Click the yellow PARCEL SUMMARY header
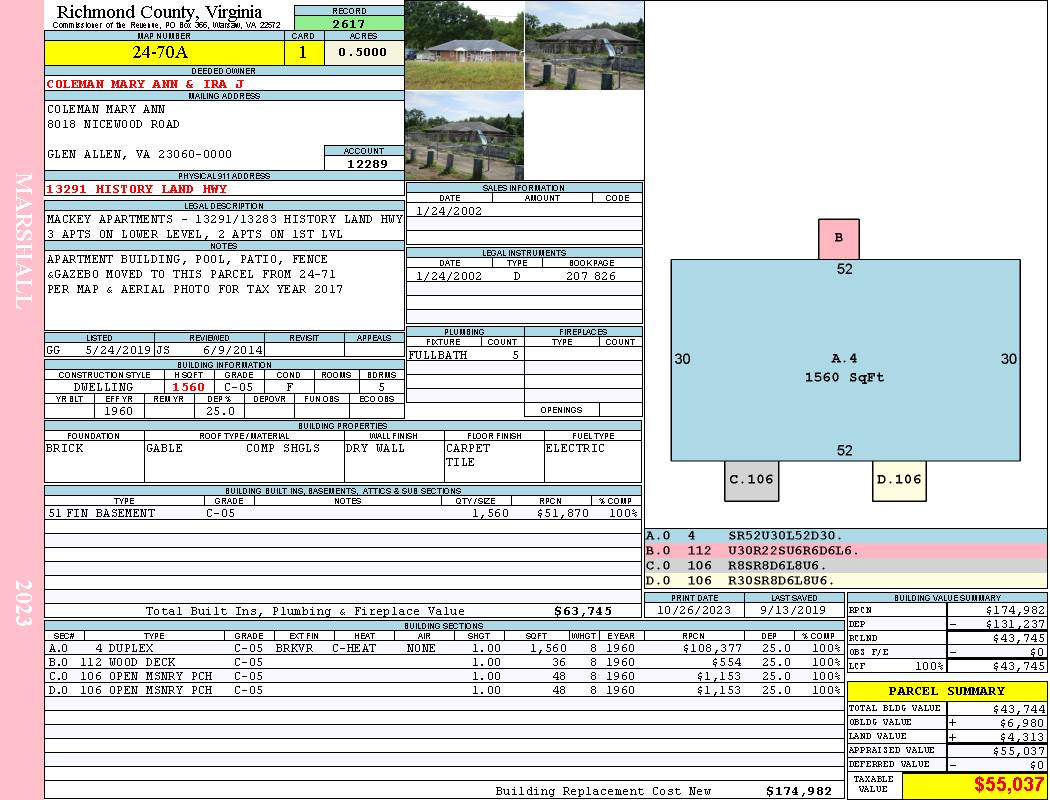1050x800 pixels. [946, 691]
